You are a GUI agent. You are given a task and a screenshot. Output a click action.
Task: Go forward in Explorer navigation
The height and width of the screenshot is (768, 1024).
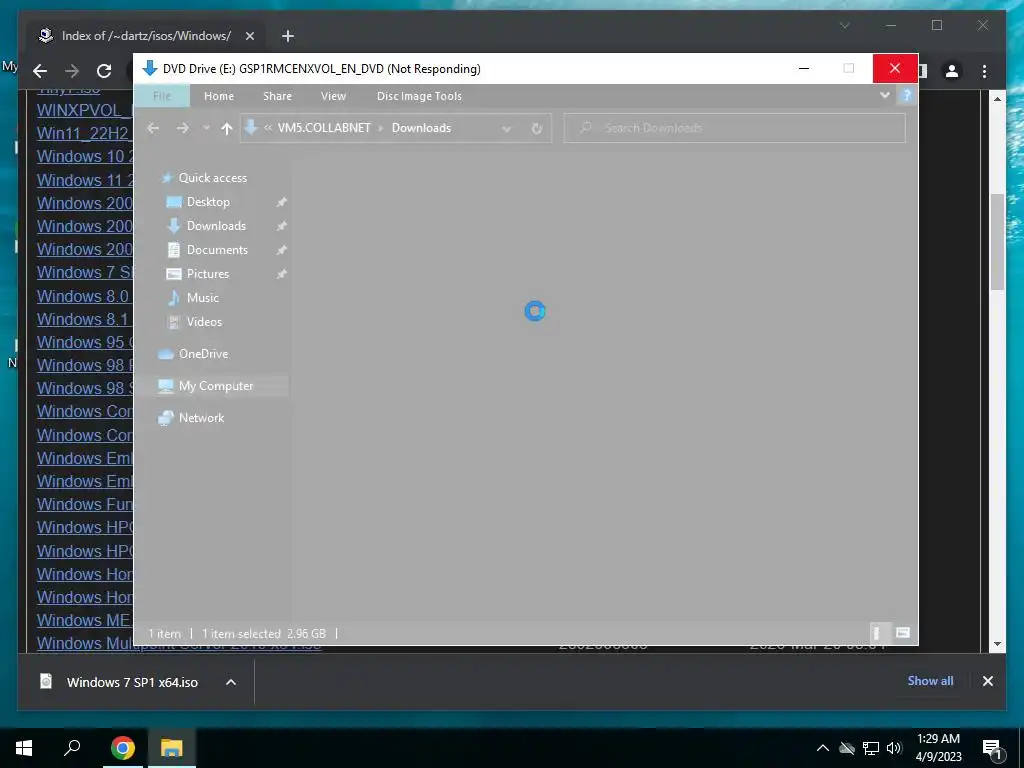pos(183,128)
